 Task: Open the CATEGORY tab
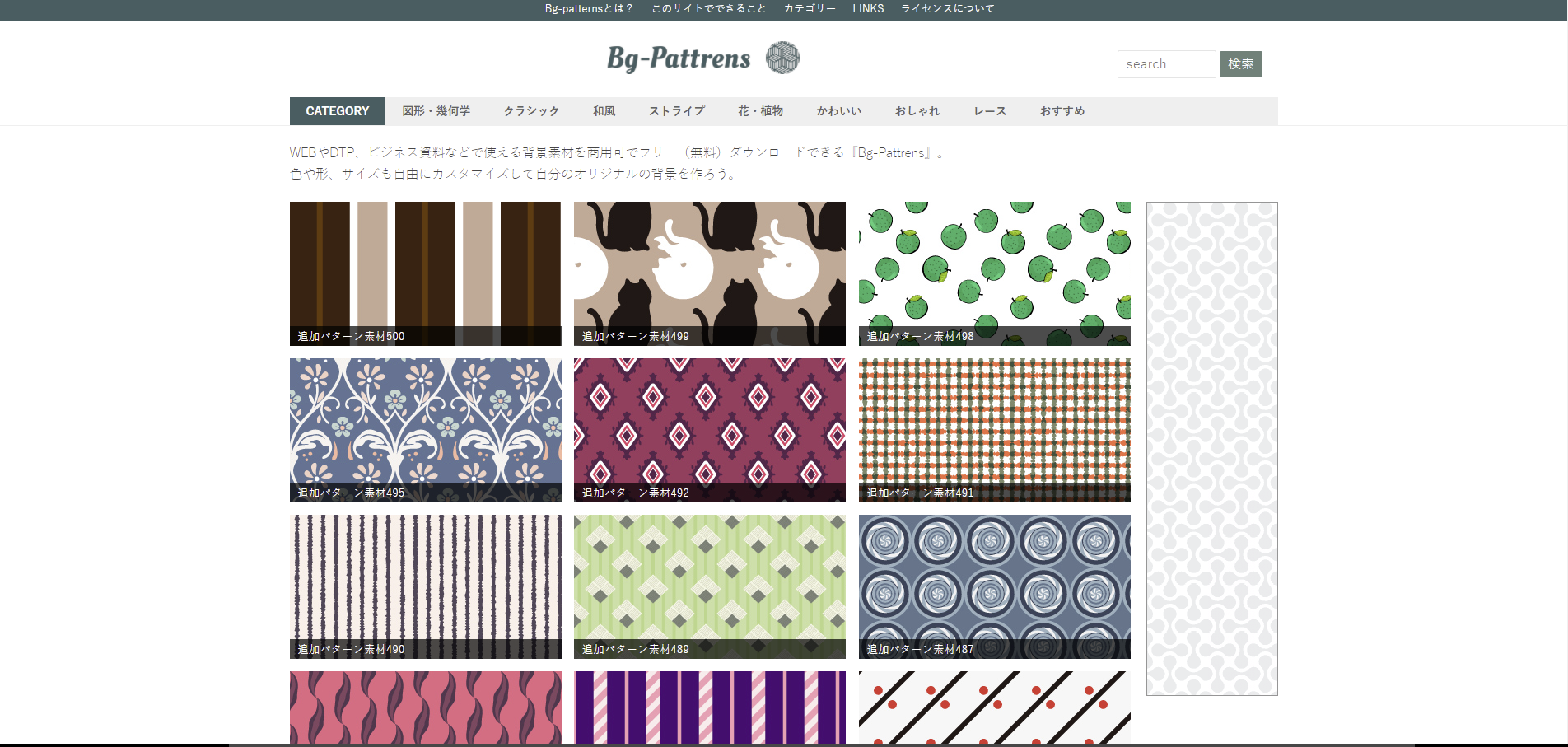(338, 111)
